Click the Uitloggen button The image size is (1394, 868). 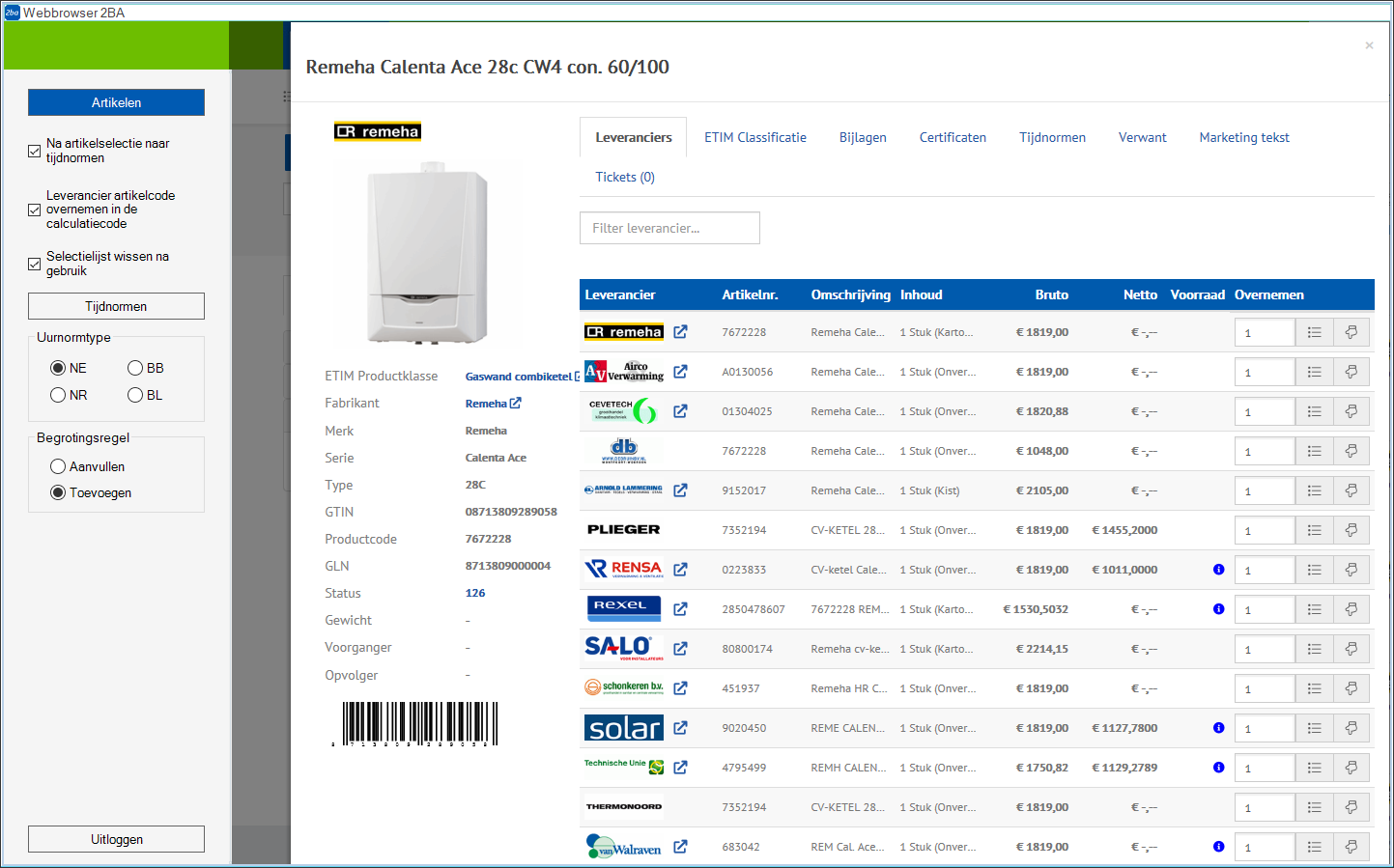[116, 839]
